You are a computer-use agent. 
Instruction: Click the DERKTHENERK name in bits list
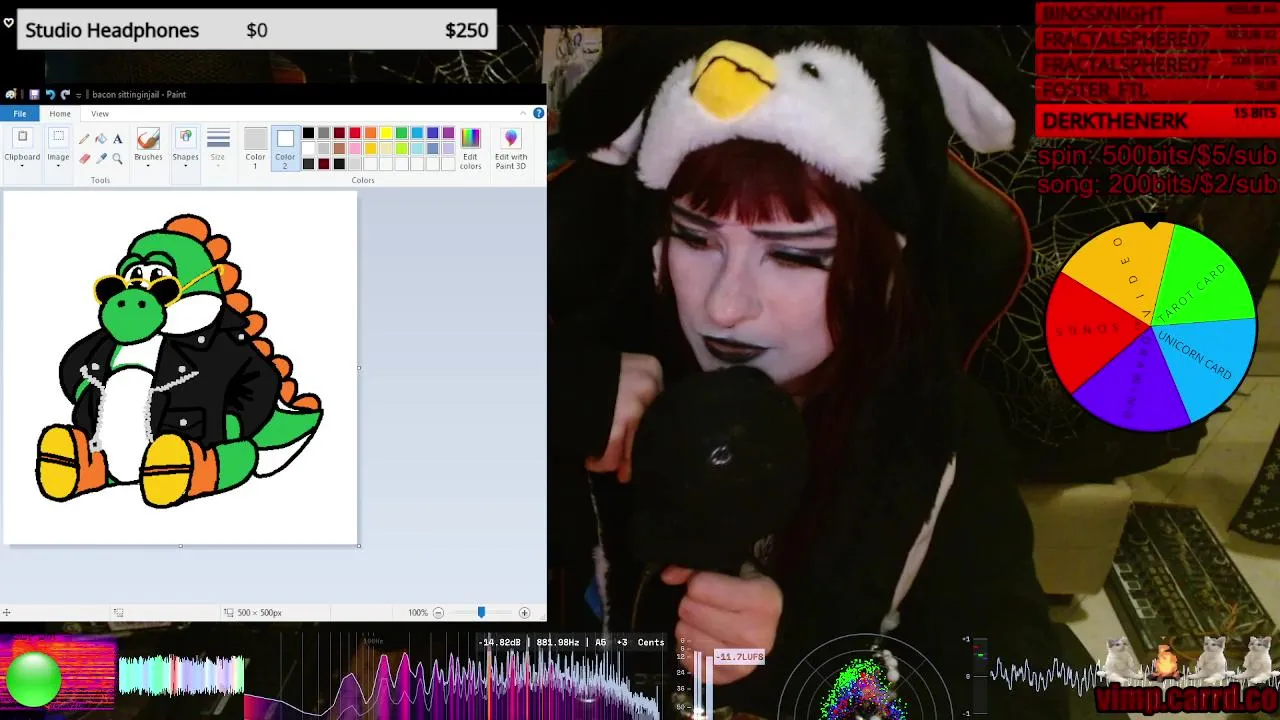point(1115,121)
